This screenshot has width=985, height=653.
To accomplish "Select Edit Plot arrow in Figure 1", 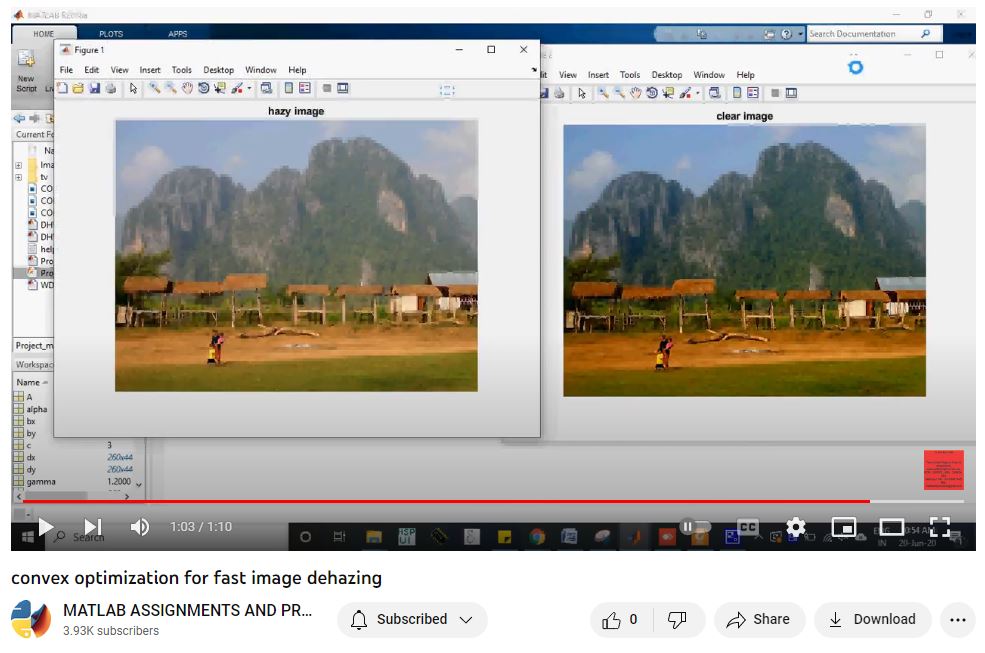I will pos(133,89).
